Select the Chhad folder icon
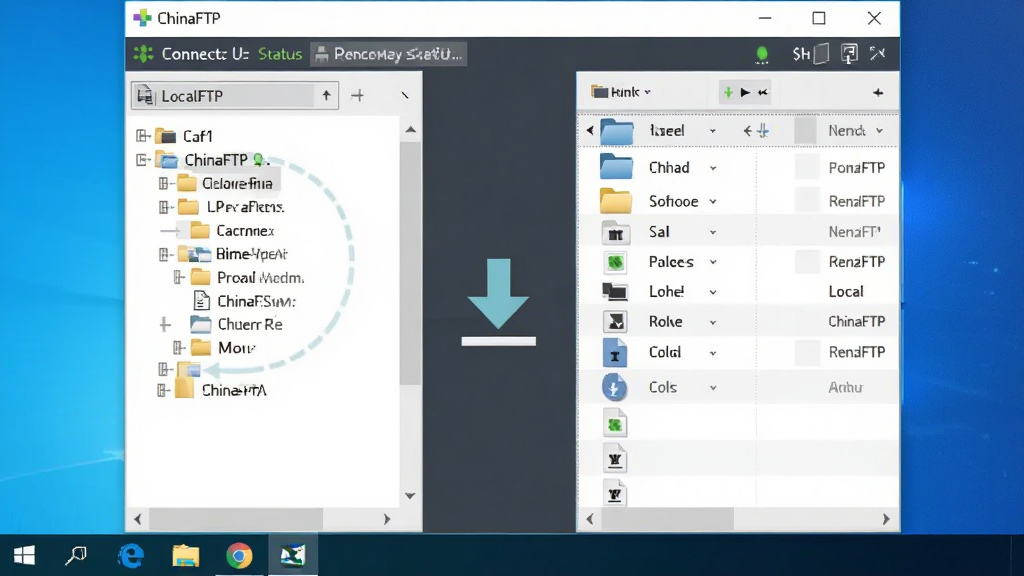Screen dimensions: 1024x576 [x=616, y=167]
